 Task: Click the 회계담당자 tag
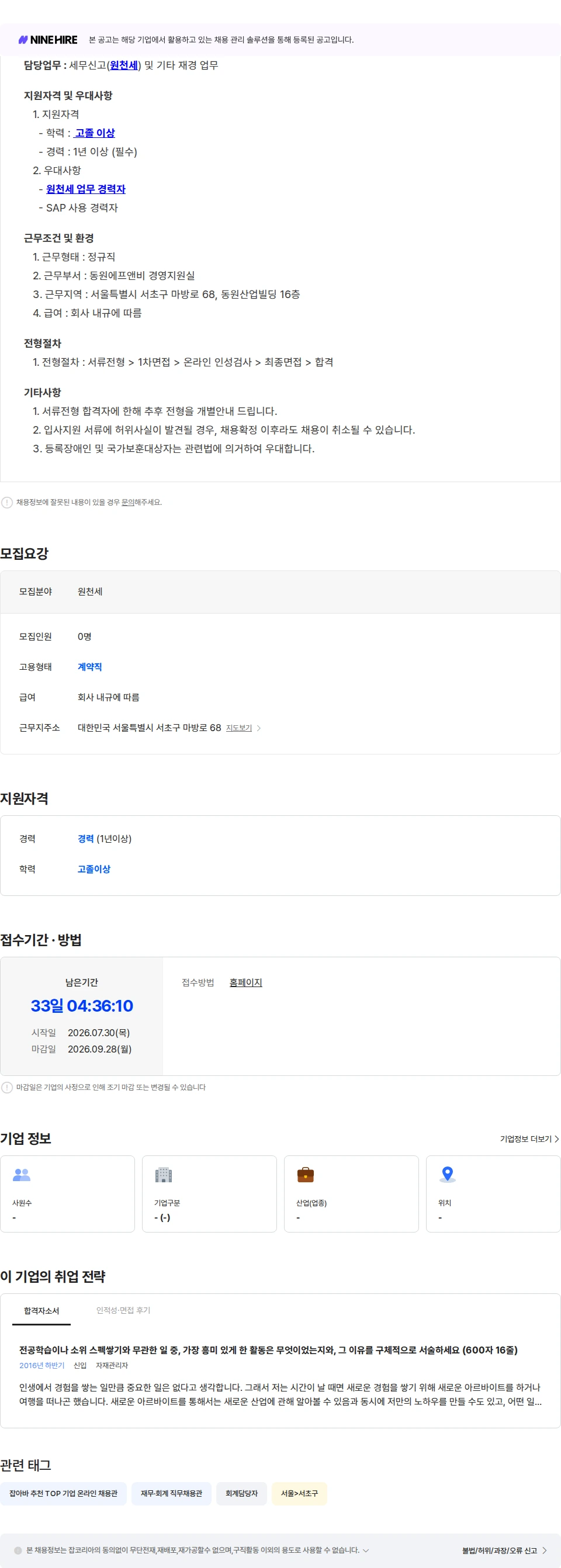[x=241, y=1493]
